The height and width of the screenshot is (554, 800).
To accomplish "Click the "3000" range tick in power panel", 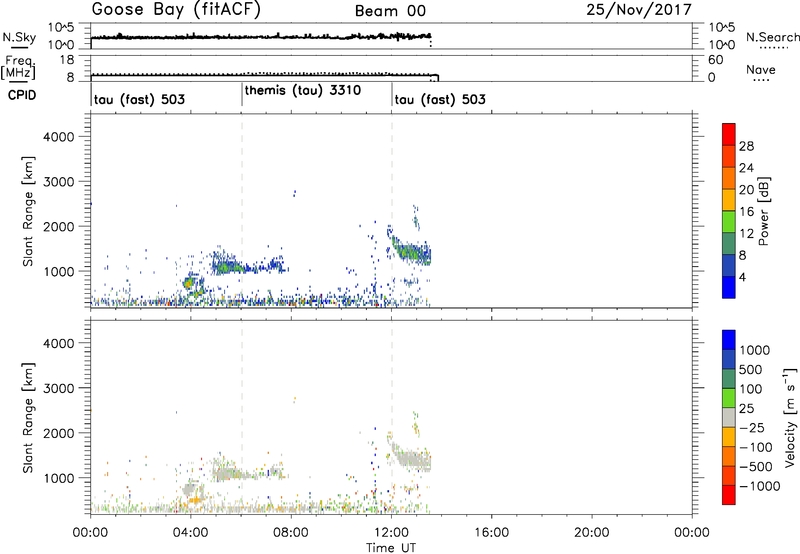I will click(x=58, y=182).
